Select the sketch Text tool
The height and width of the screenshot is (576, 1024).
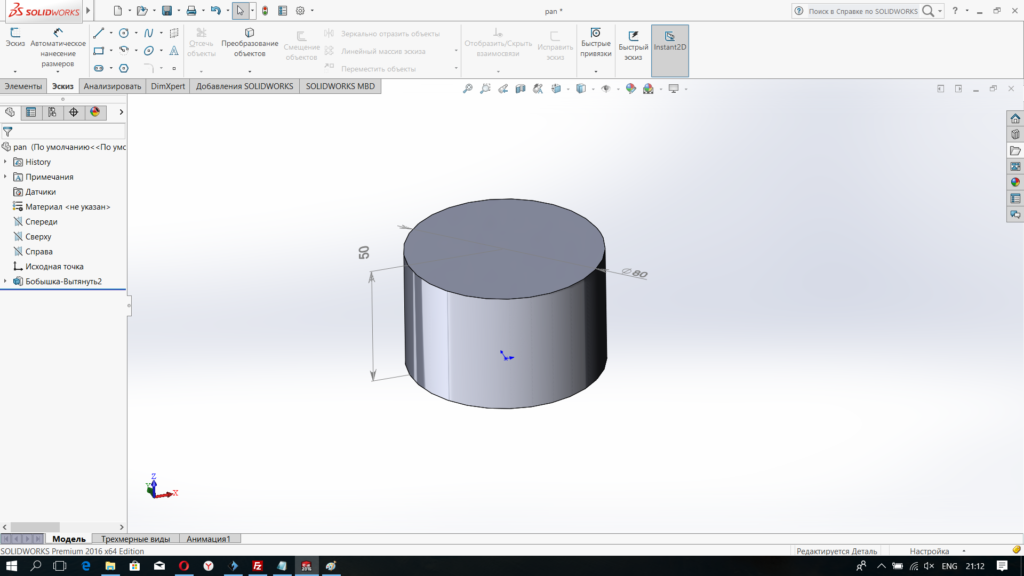(174, 50)
